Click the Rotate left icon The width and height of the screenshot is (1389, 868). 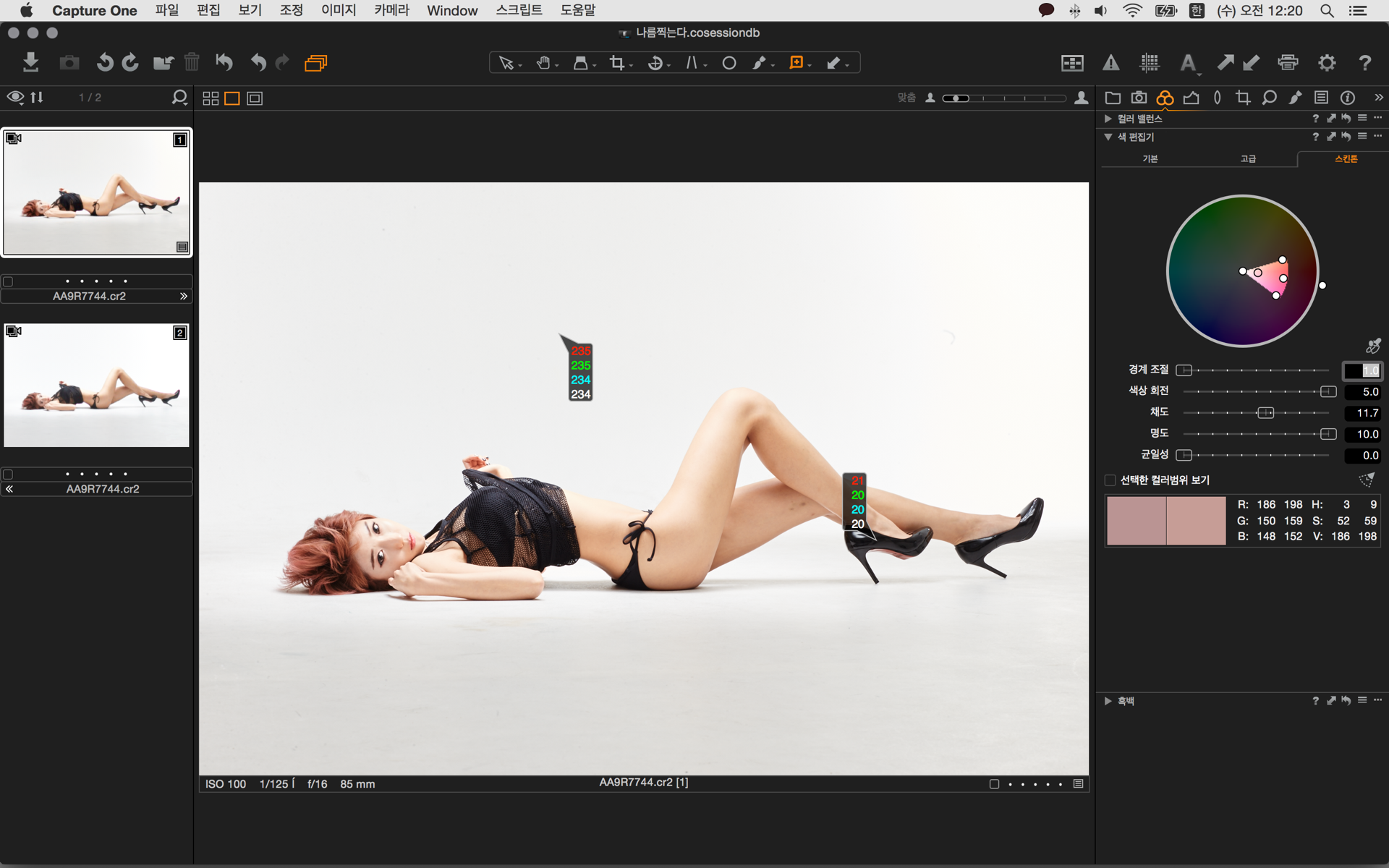pos(105,62)
